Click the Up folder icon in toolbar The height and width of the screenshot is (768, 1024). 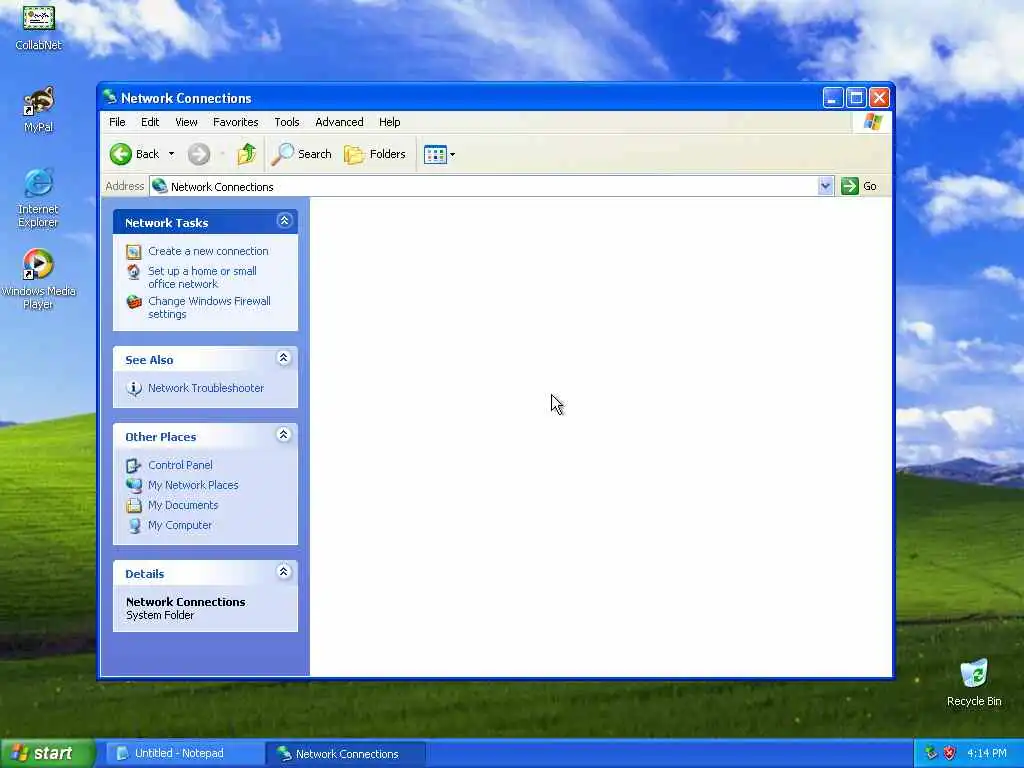point(246,154)
